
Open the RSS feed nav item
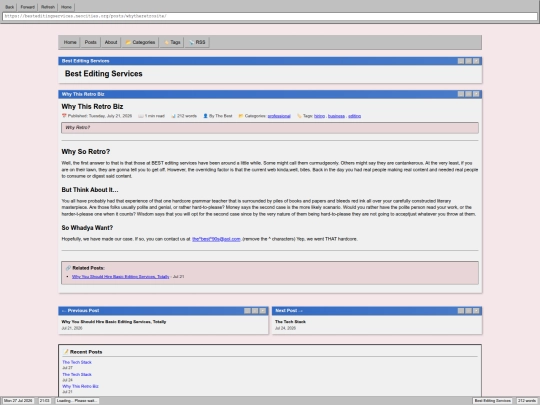[197, 42]
